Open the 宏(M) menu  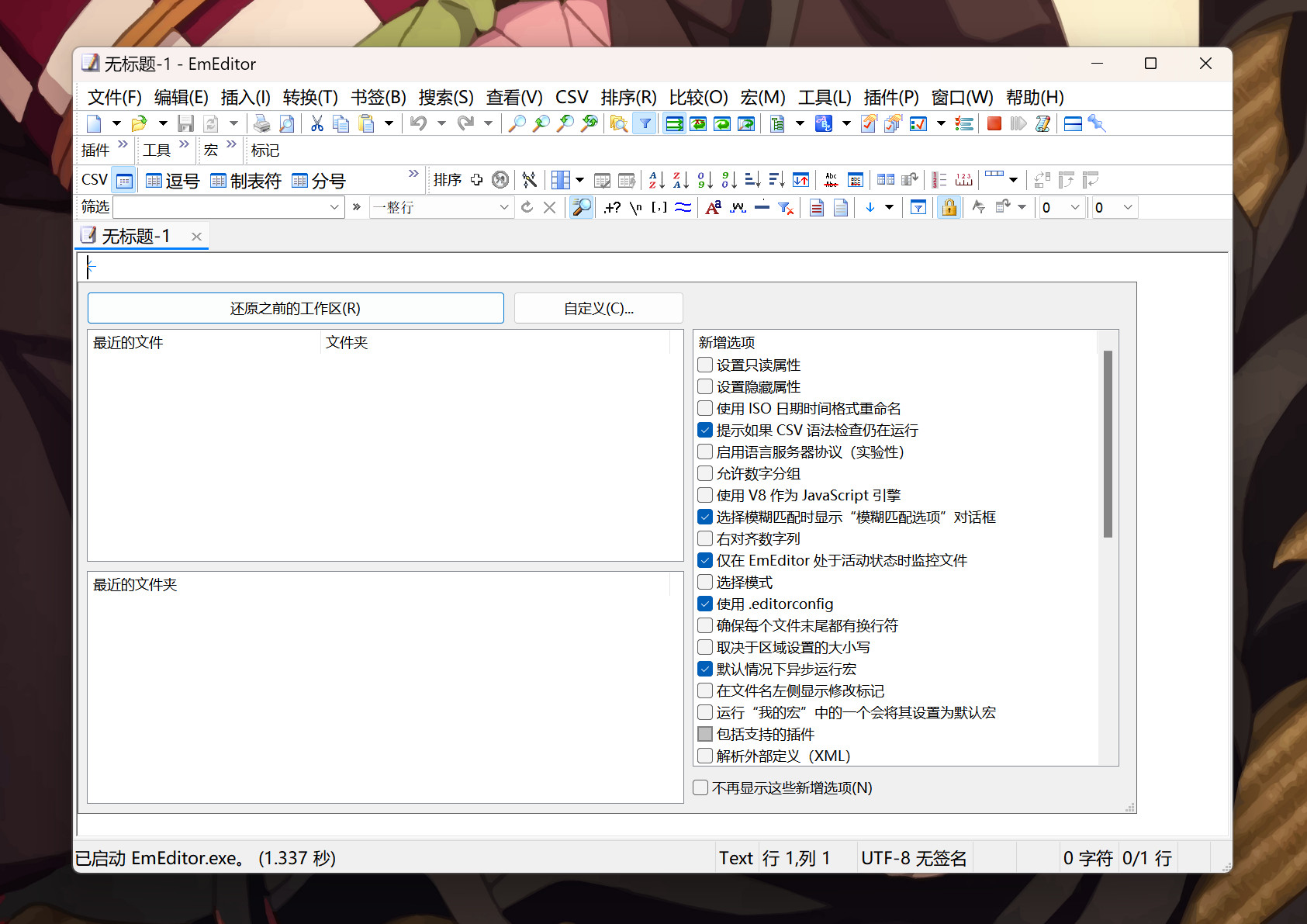(762, 98)
